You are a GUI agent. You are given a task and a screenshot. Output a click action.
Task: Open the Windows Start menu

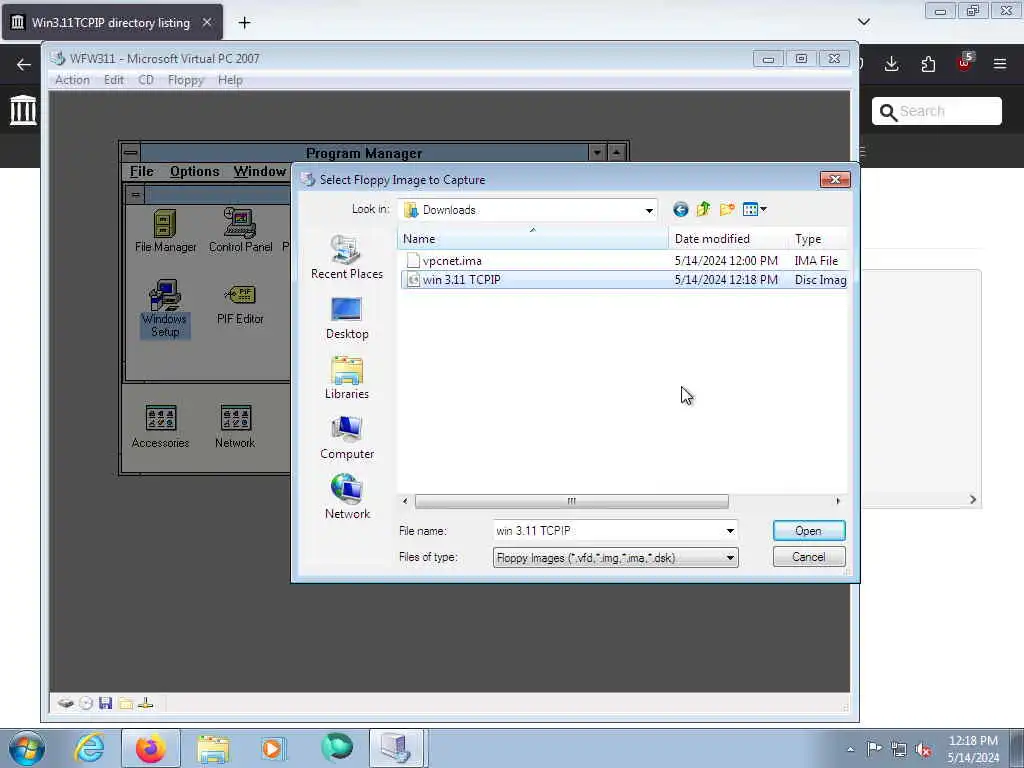click(x=27, y=748)
